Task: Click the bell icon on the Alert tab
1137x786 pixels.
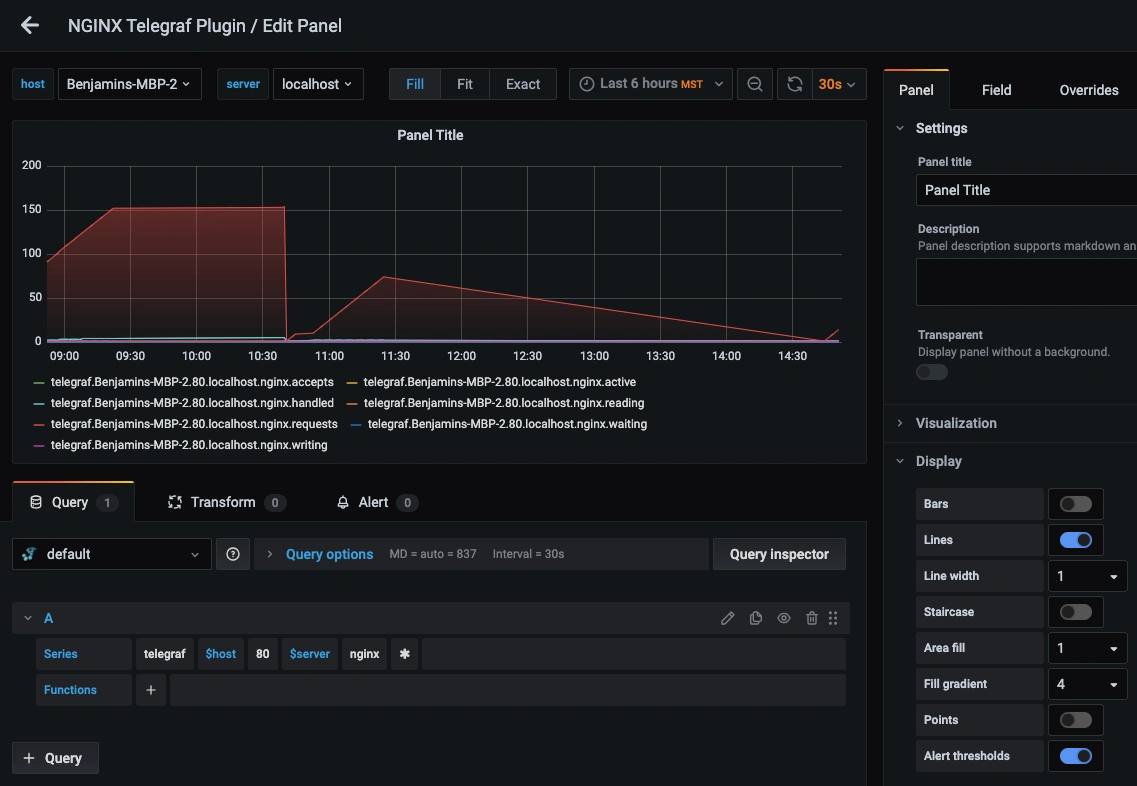Action: point(343,502)
